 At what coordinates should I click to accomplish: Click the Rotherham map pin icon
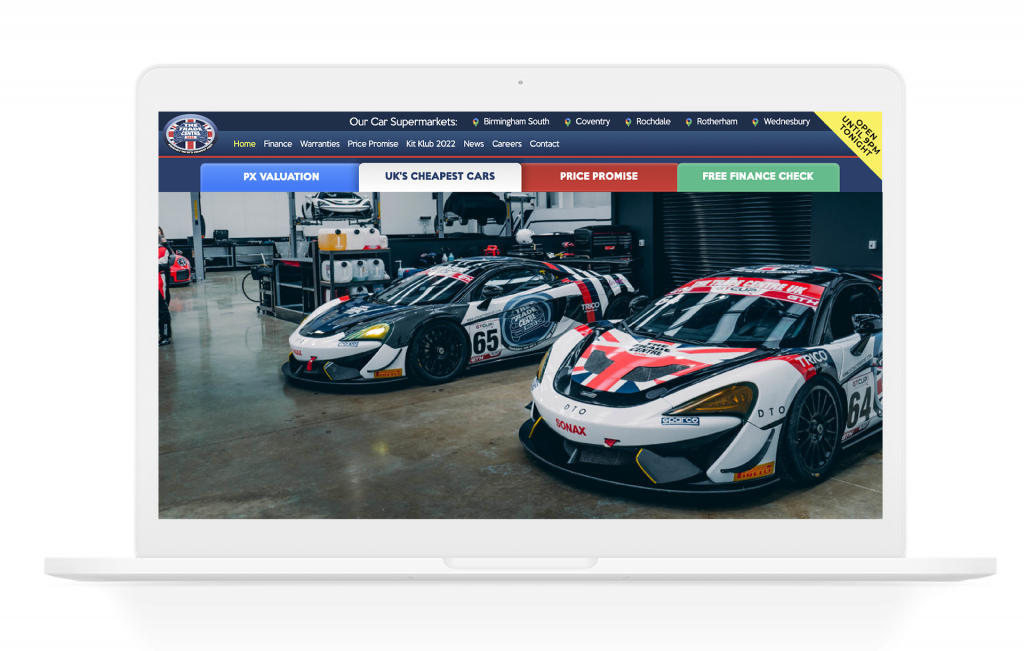click(688, 122)
